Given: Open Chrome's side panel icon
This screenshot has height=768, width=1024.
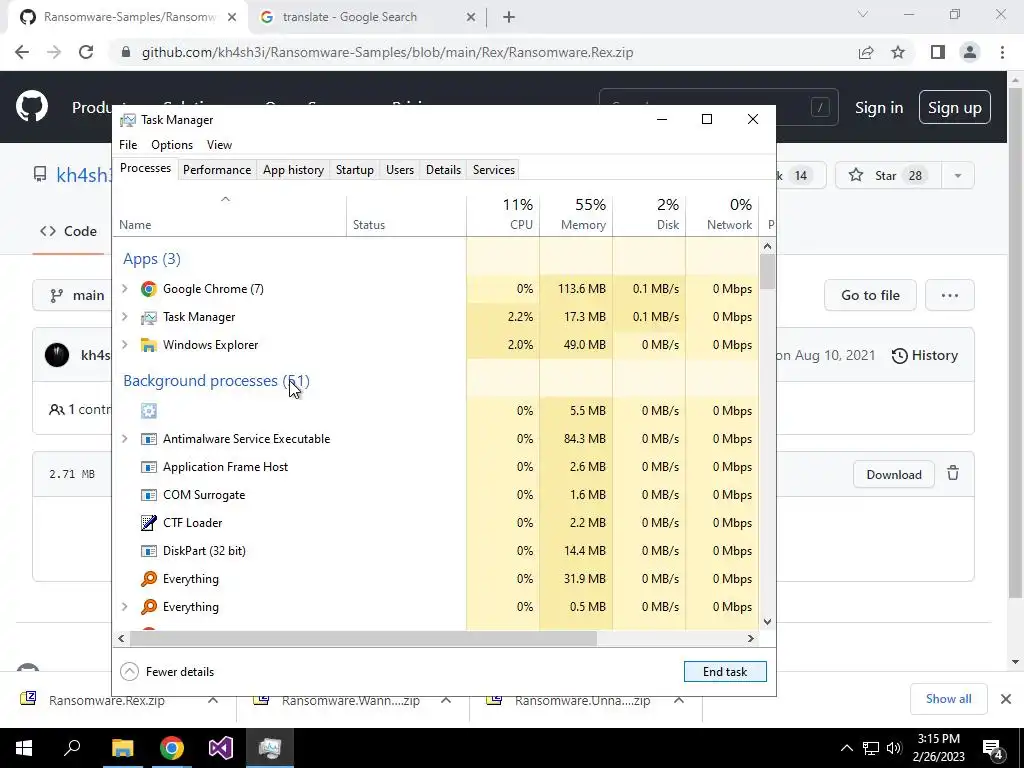Looking at the screenshot, I should [x=938, y=52].
